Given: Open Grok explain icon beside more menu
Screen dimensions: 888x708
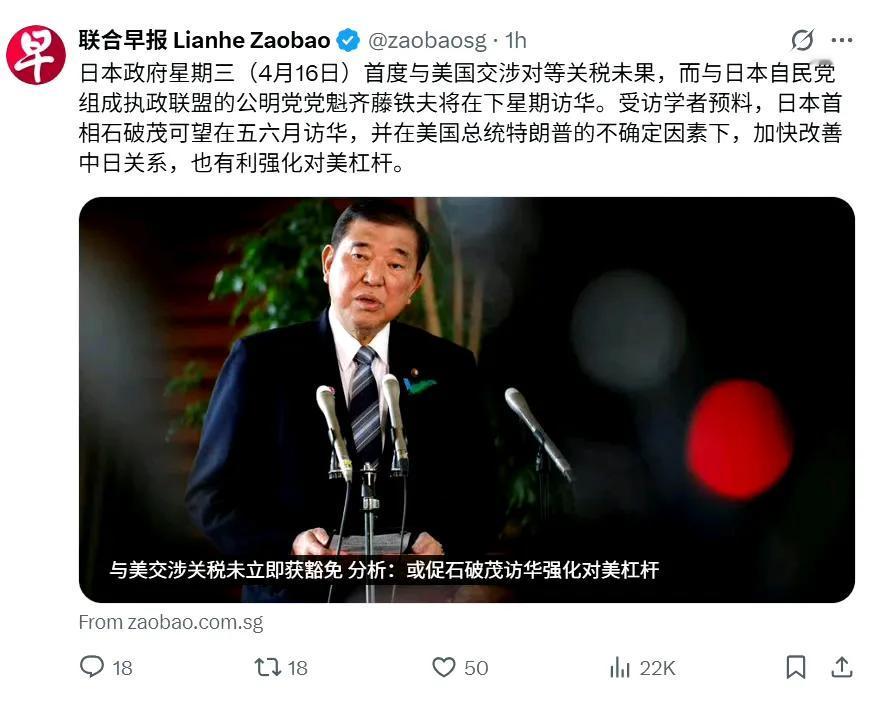Looking at the screenshot, I should [x=802, y=40].
